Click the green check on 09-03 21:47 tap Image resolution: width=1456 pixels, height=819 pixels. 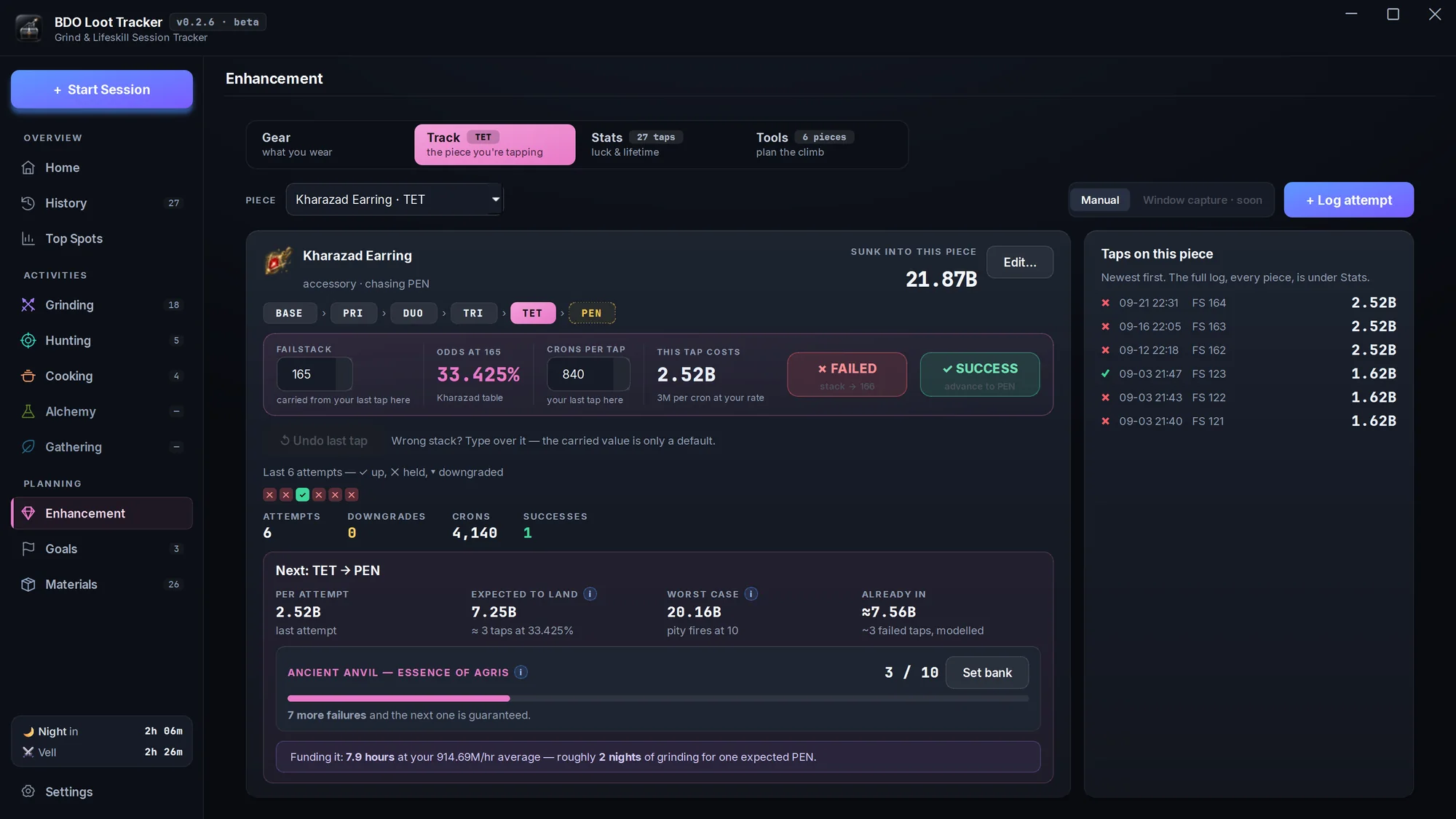pyautogui.click(x=1106, y=373)
